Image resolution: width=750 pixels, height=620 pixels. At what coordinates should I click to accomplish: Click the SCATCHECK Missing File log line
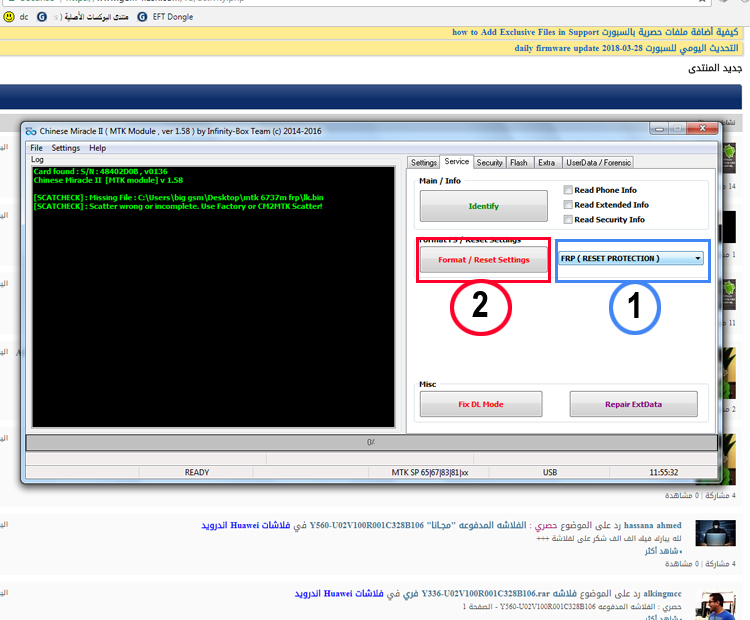tap(178, 197)
